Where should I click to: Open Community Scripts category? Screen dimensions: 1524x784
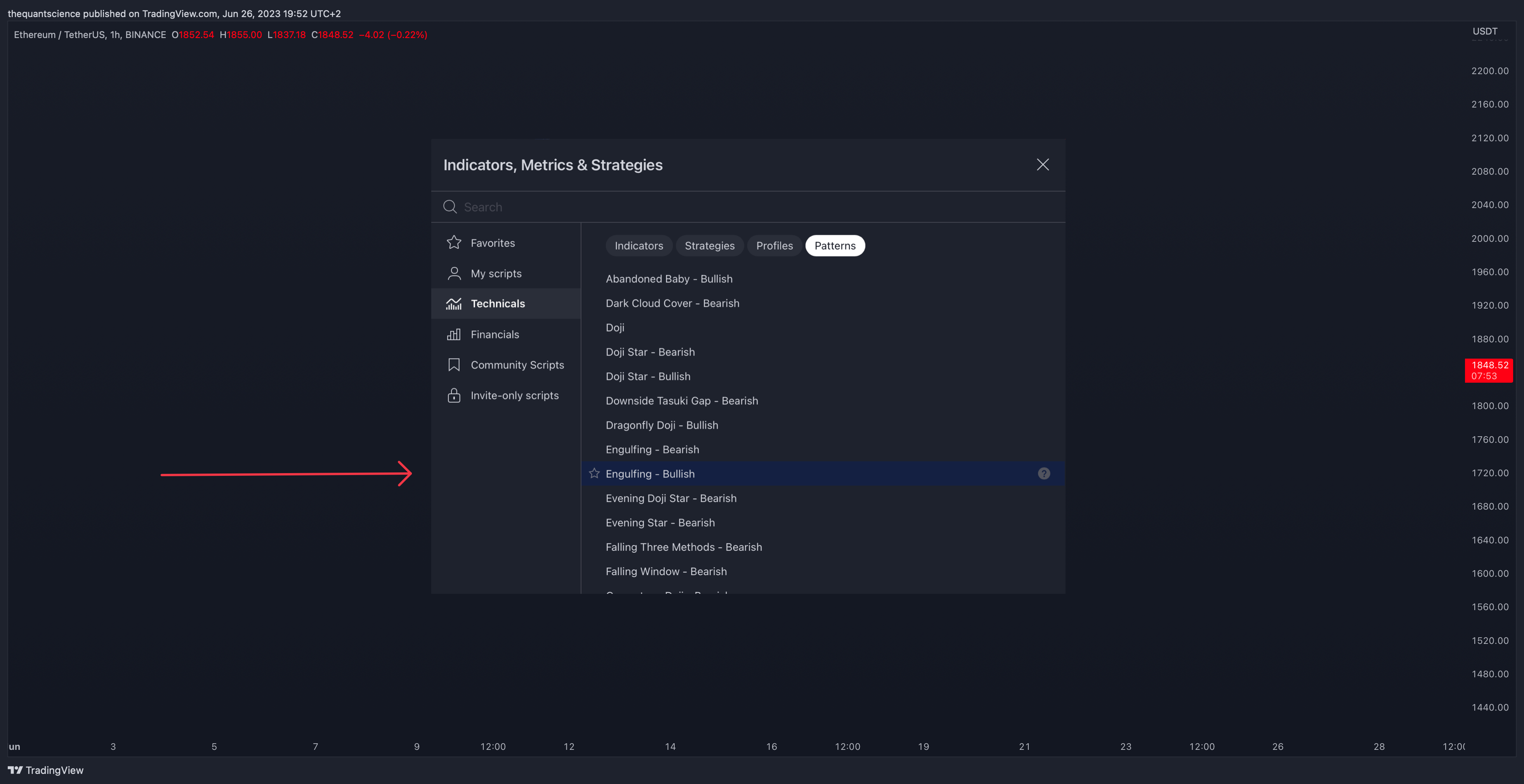506,365
